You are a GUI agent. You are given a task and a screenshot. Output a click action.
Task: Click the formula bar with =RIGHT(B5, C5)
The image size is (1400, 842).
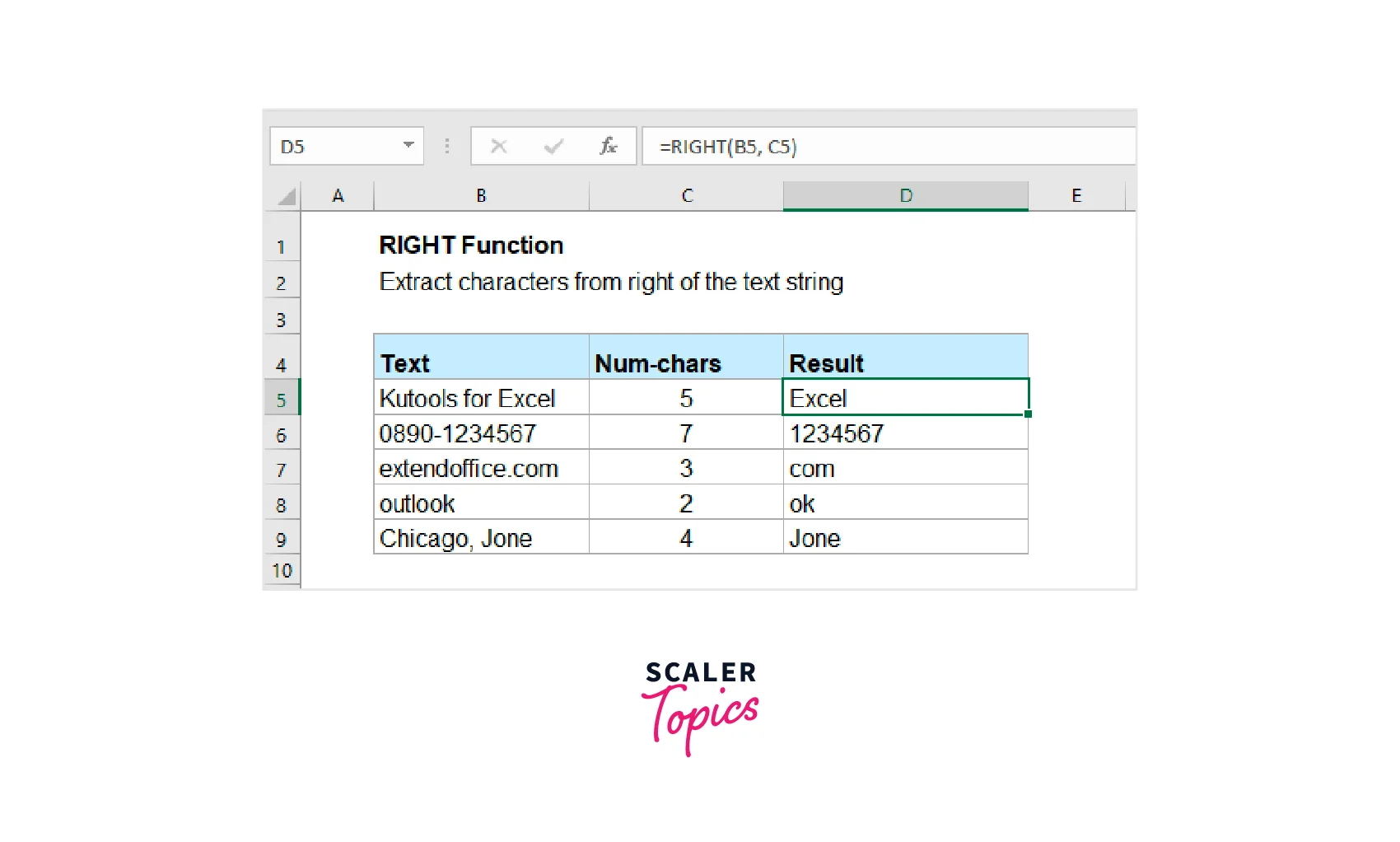pyautogui.click(x=889, y=147)
